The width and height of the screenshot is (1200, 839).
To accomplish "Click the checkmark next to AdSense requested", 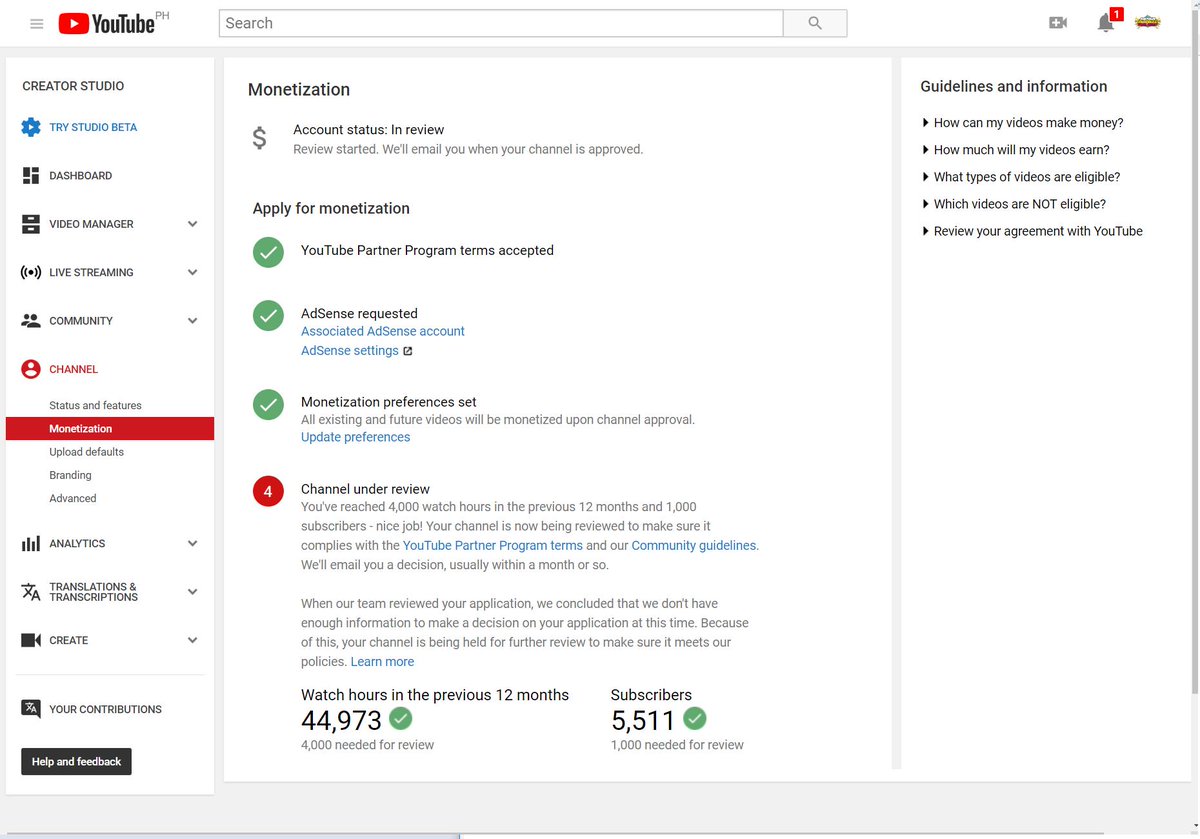I will [x=268, y=316].
